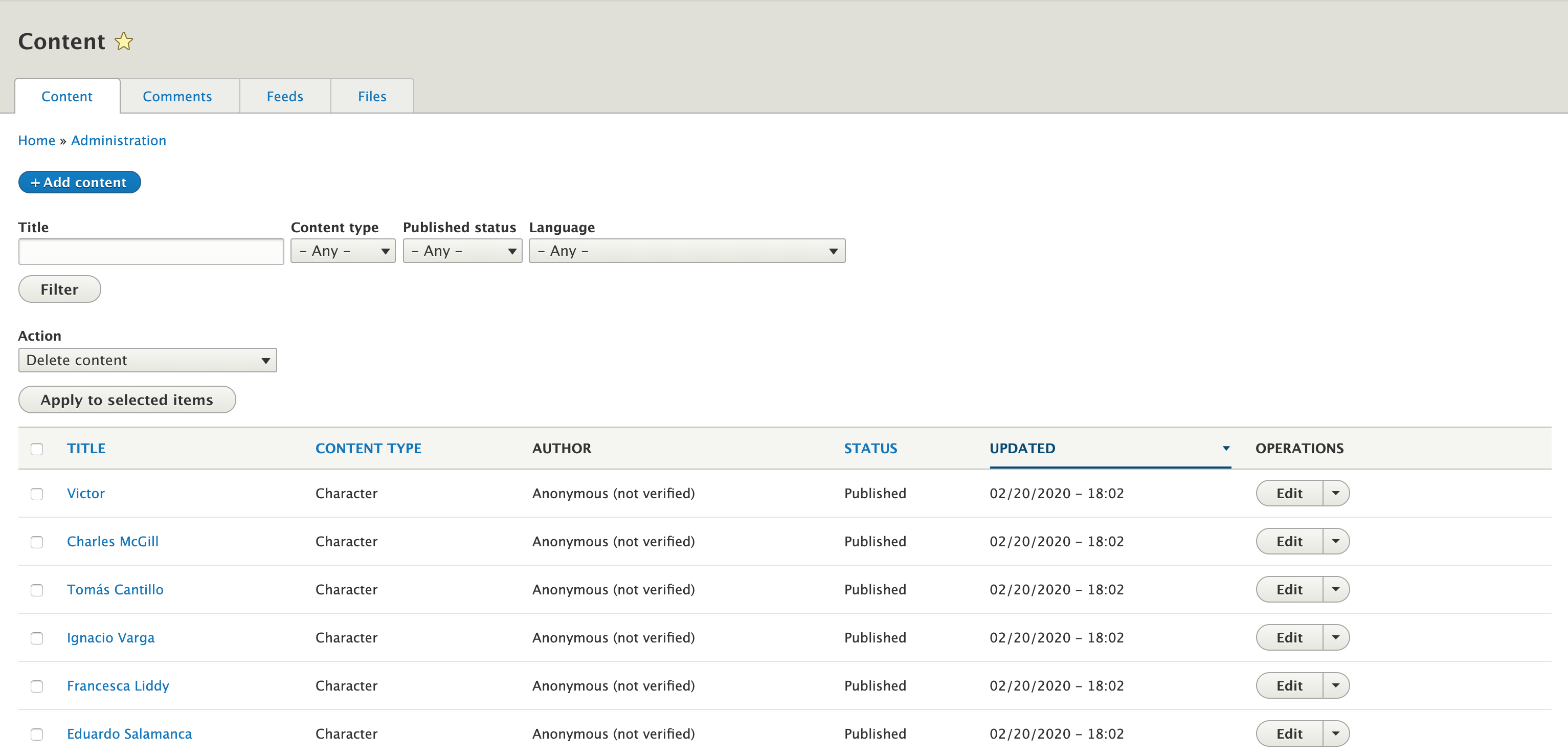1568x755 pixels.
Task: Open the Action dropdown showing Delete content
Action: [147, 361]
